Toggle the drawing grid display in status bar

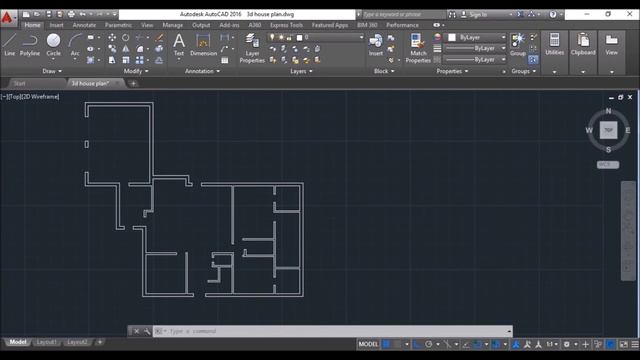386,344
